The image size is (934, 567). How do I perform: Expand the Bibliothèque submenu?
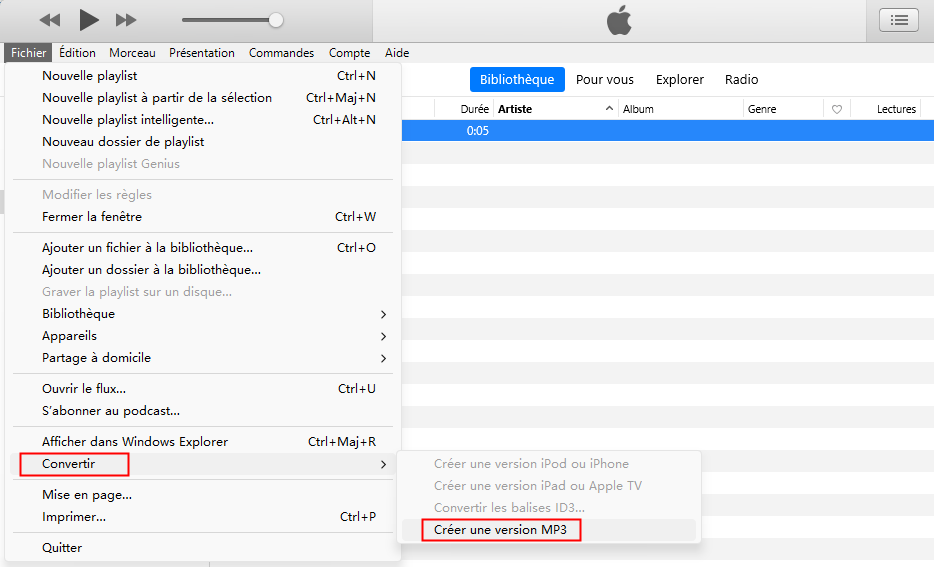203,314
